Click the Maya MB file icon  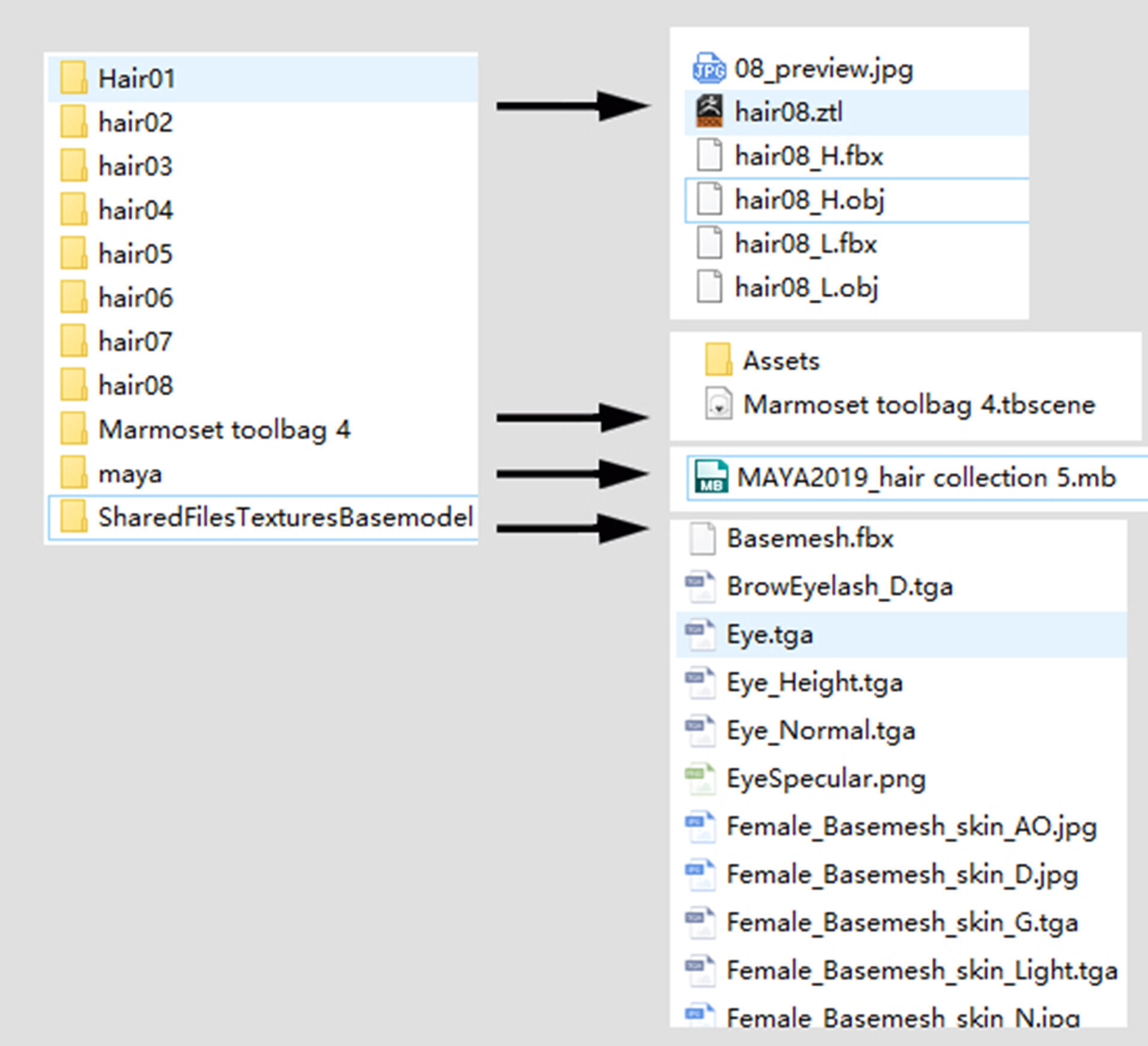pos(711,477)
